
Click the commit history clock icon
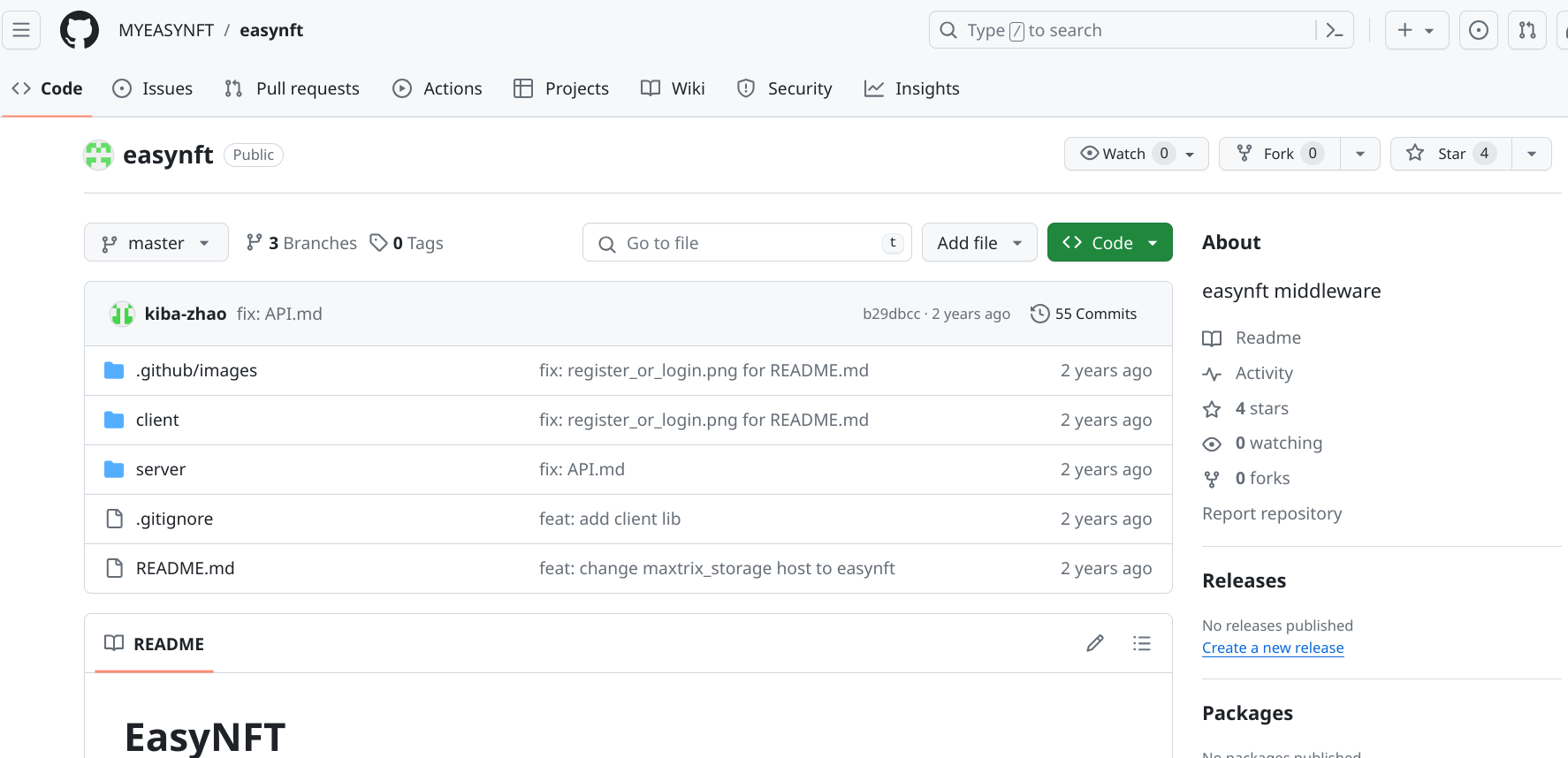pyautogui.click(x=1040, y=314)
